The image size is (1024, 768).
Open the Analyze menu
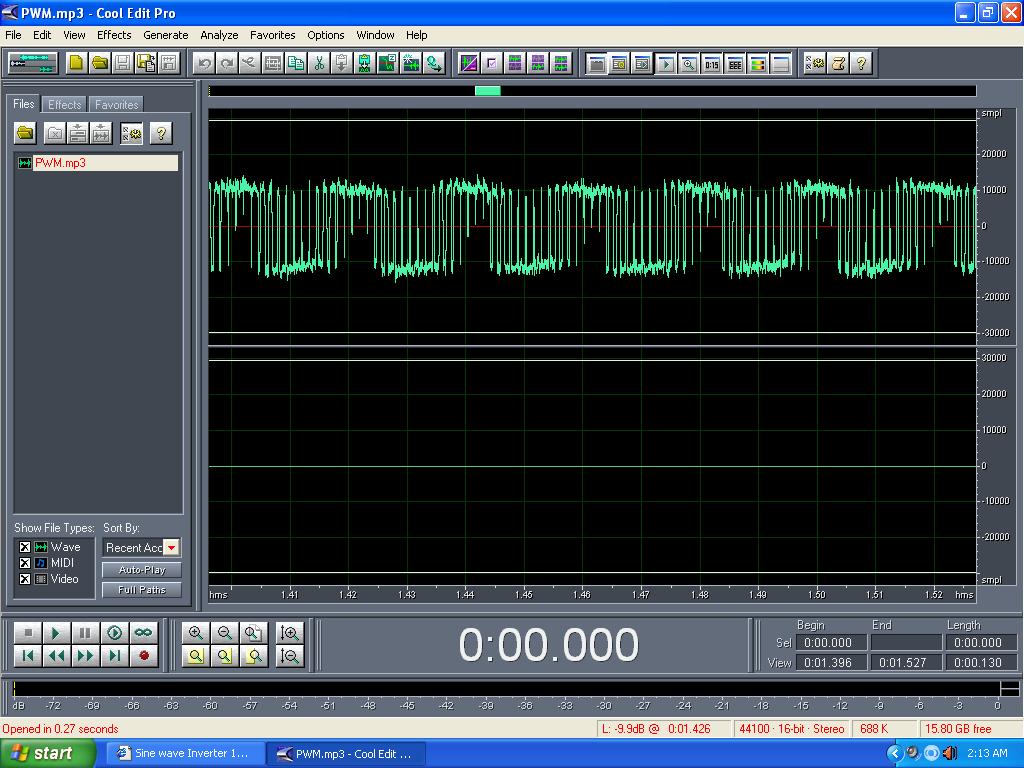pyautogui.click(x=219, y=35)
